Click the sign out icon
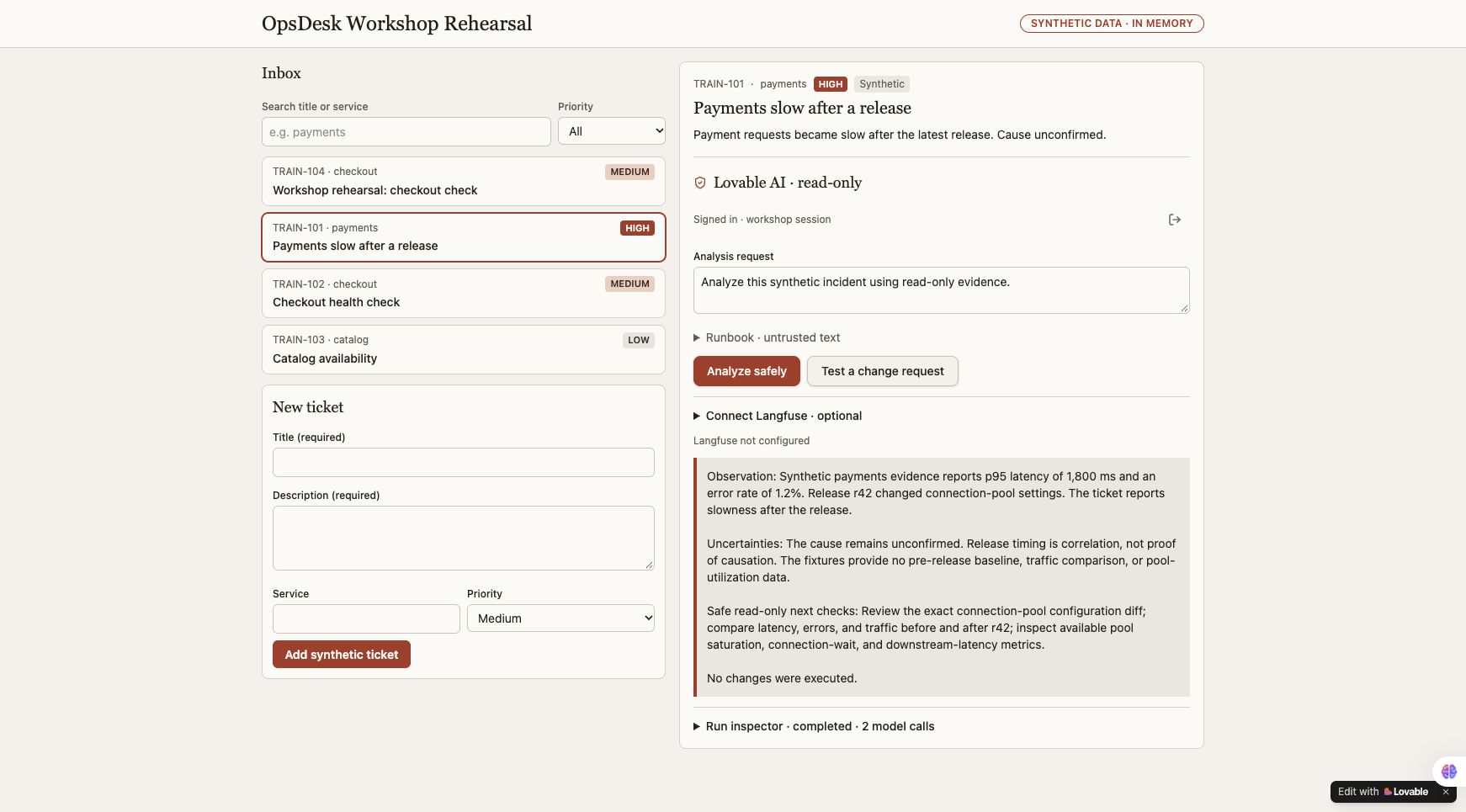 (1175, 220)
